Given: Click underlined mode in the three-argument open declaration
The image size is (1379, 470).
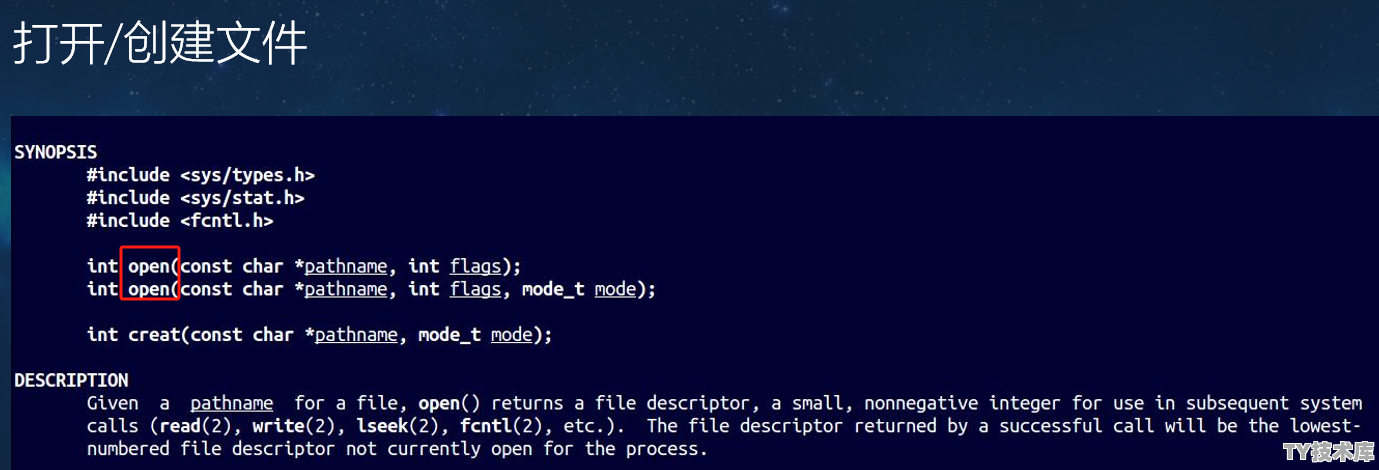Looking at the screenshot, I should tap(615, 289).
